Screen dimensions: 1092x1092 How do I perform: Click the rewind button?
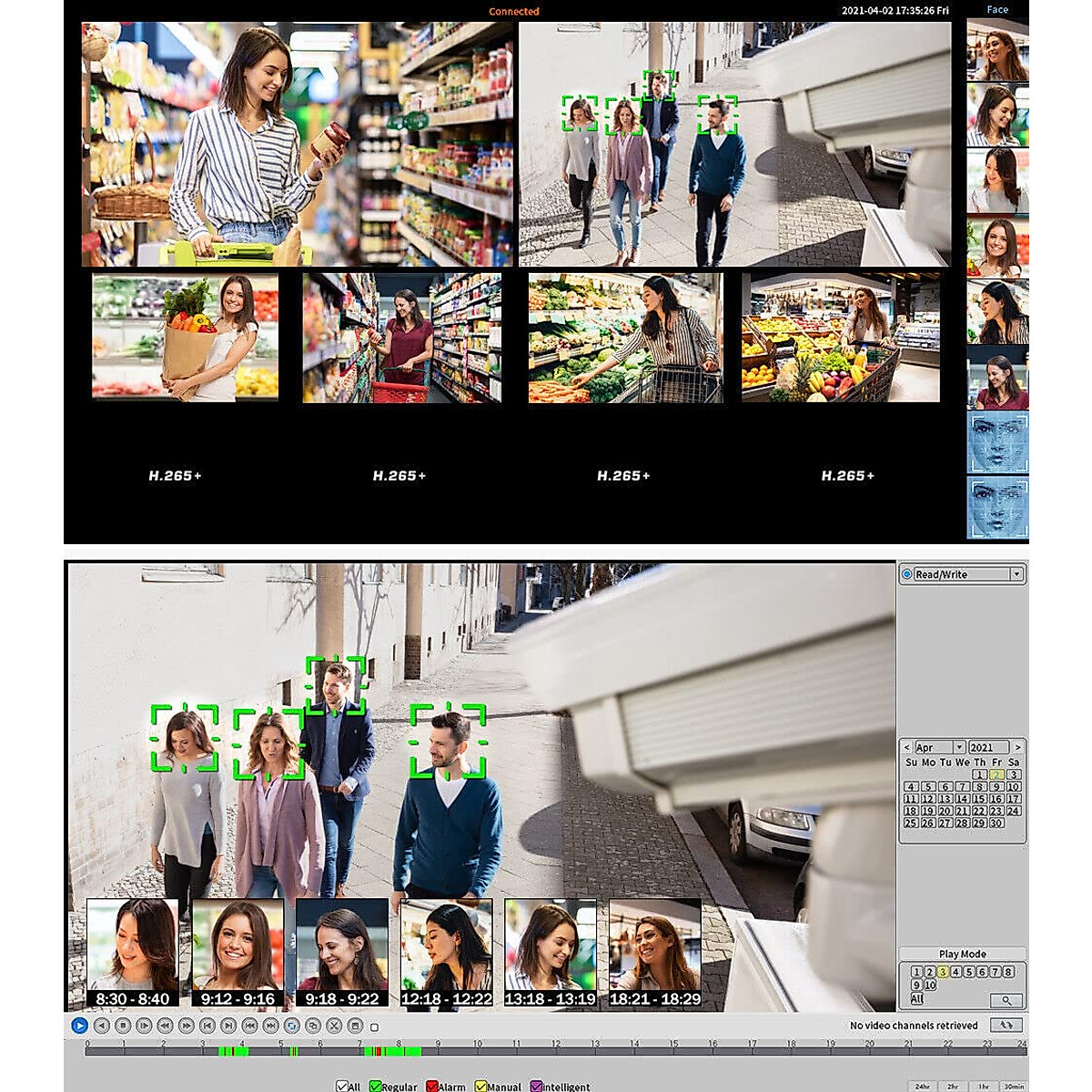(x=165, y=1026)
